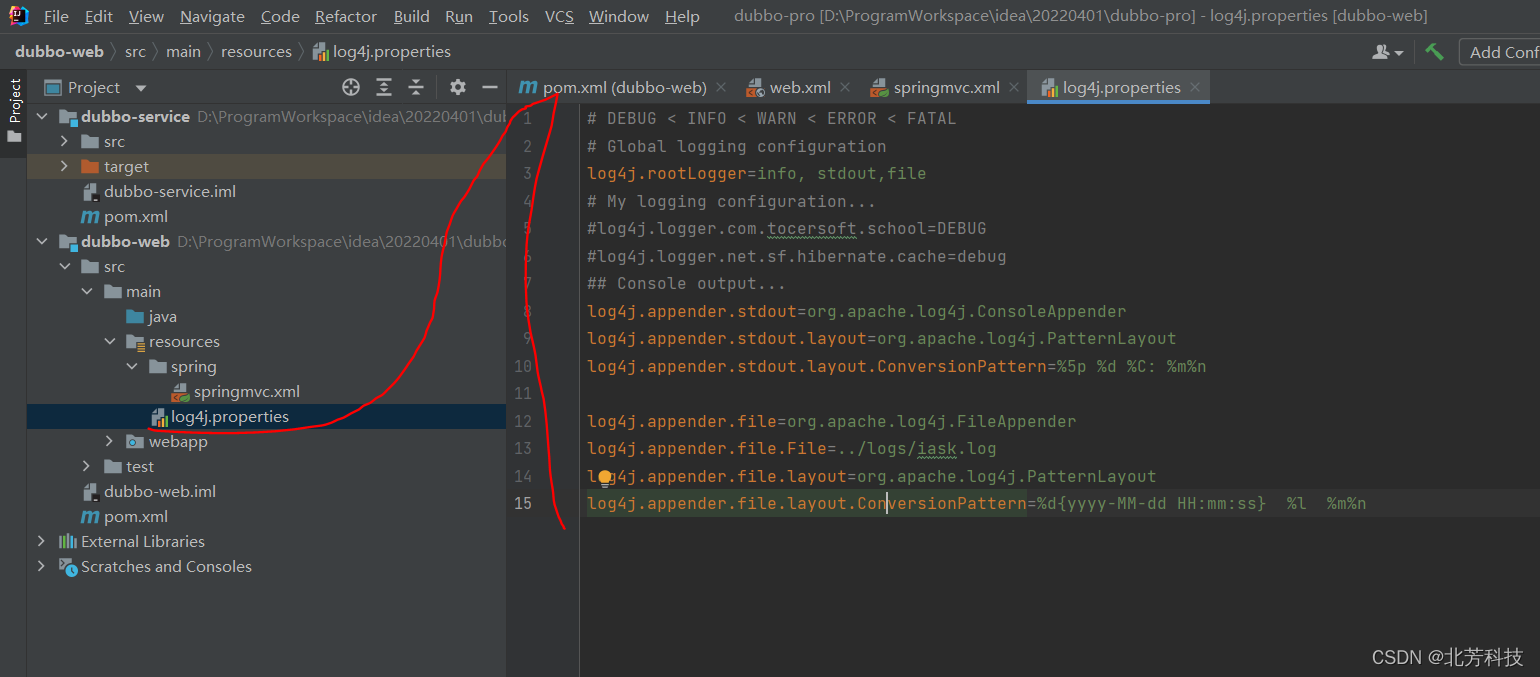Open the VCS menu
Viewport: 1540px width, 677px height.
(x=559, y=17)
